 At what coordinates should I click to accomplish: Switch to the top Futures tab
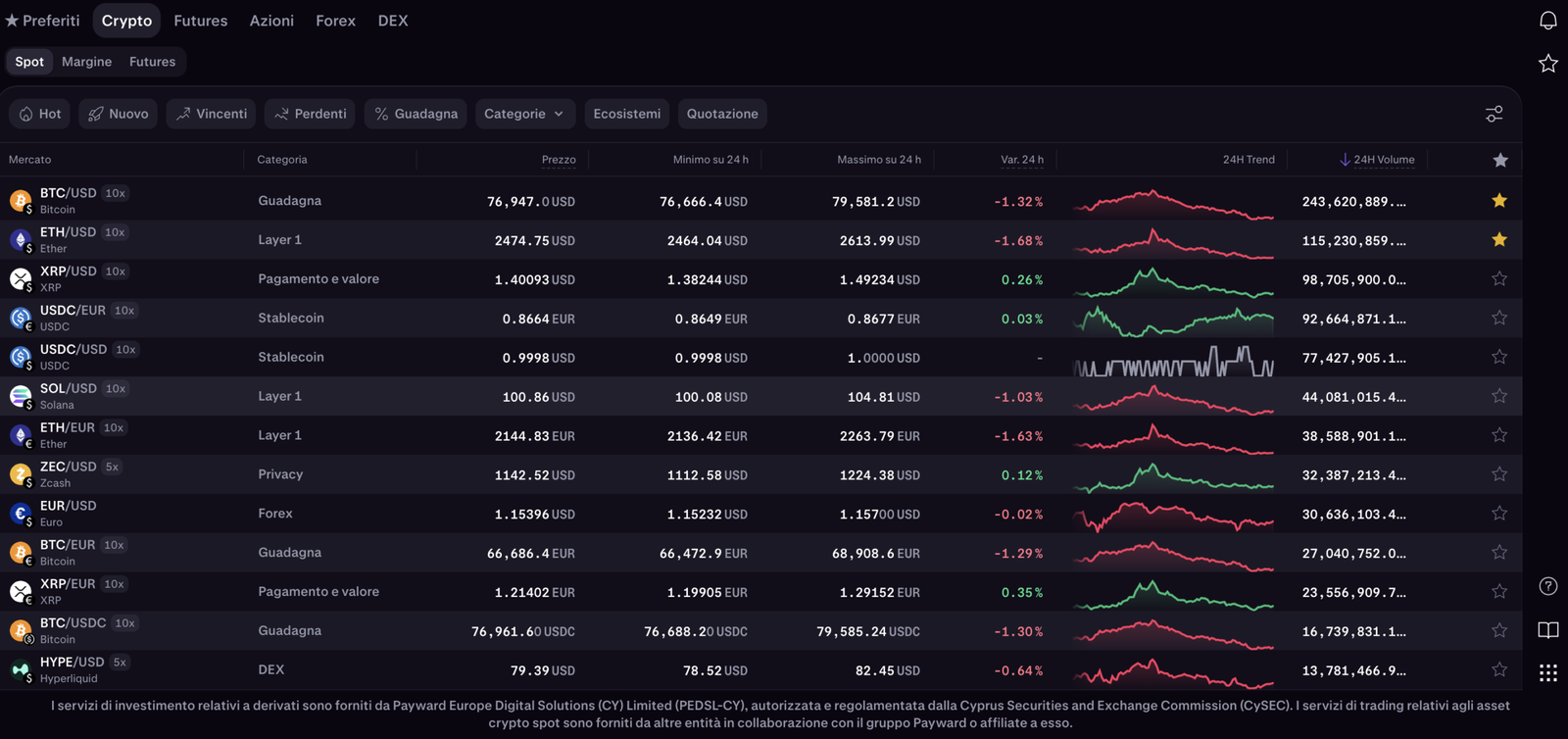201,21
